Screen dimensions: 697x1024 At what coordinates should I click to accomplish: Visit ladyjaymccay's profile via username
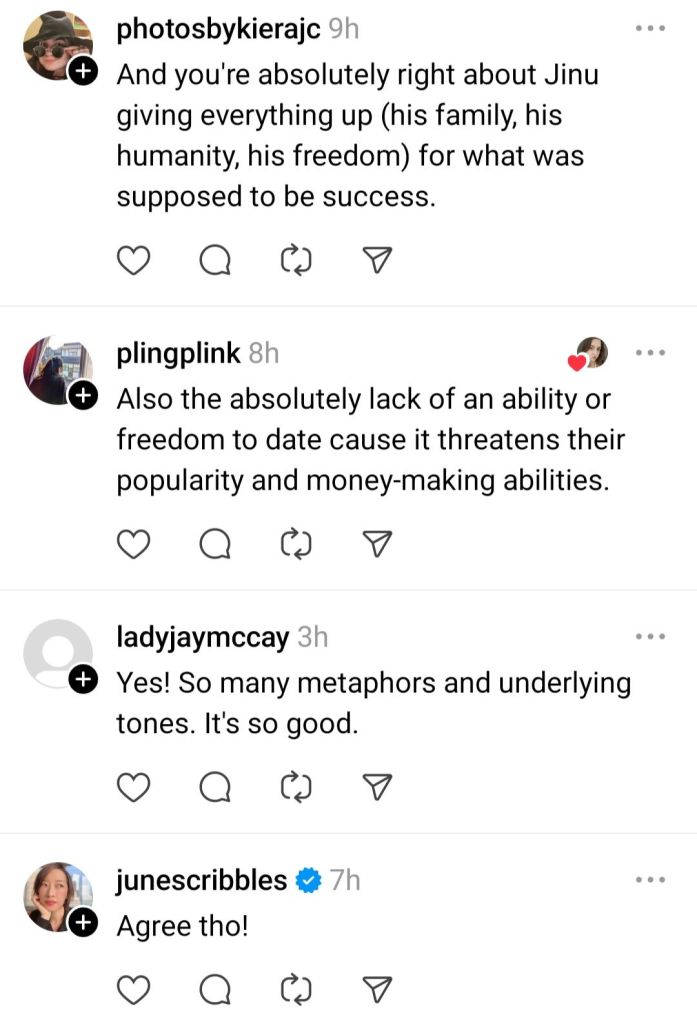tap(202, 637)
